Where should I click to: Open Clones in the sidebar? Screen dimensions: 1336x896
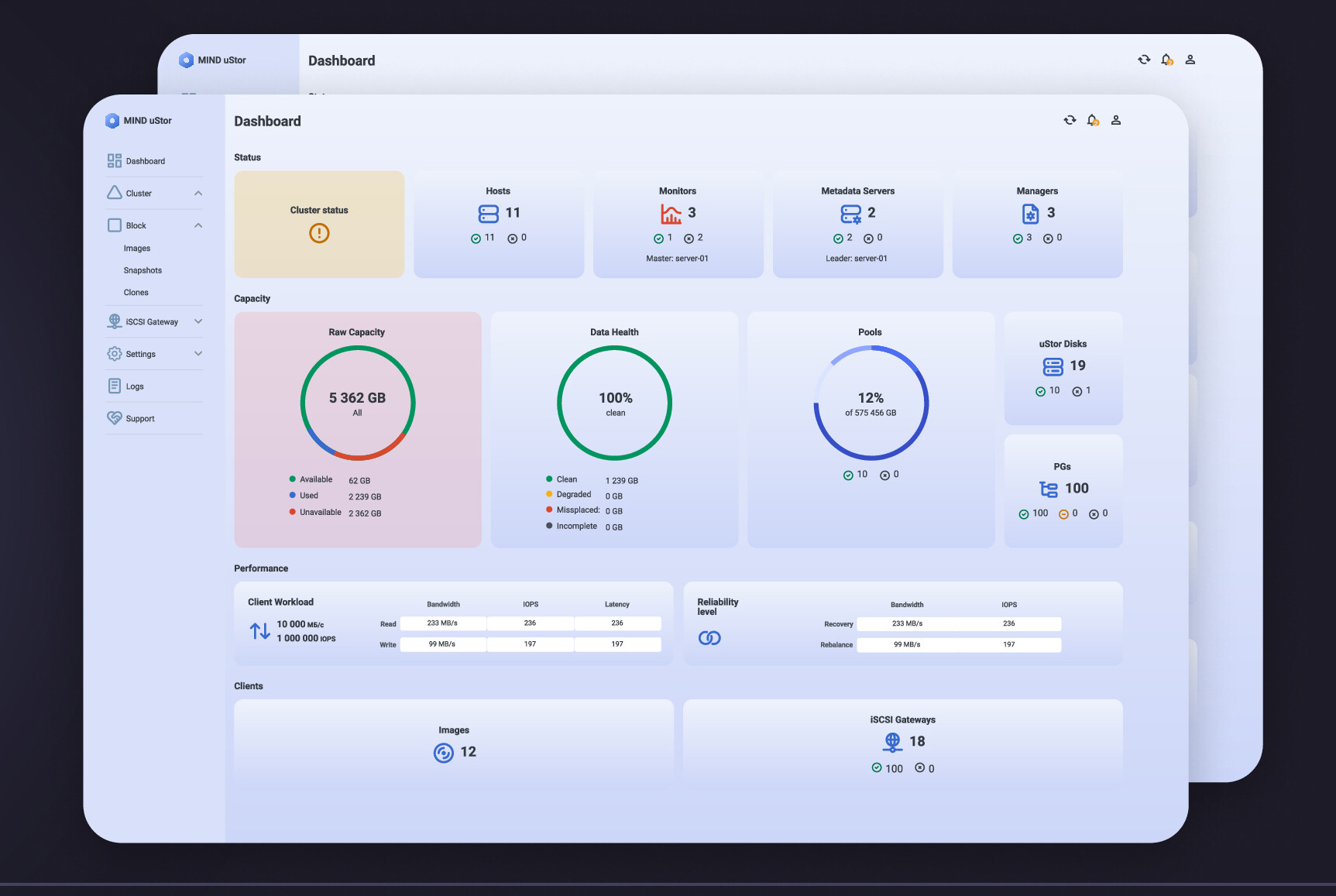pyautogui.click(x=136, y=293)
